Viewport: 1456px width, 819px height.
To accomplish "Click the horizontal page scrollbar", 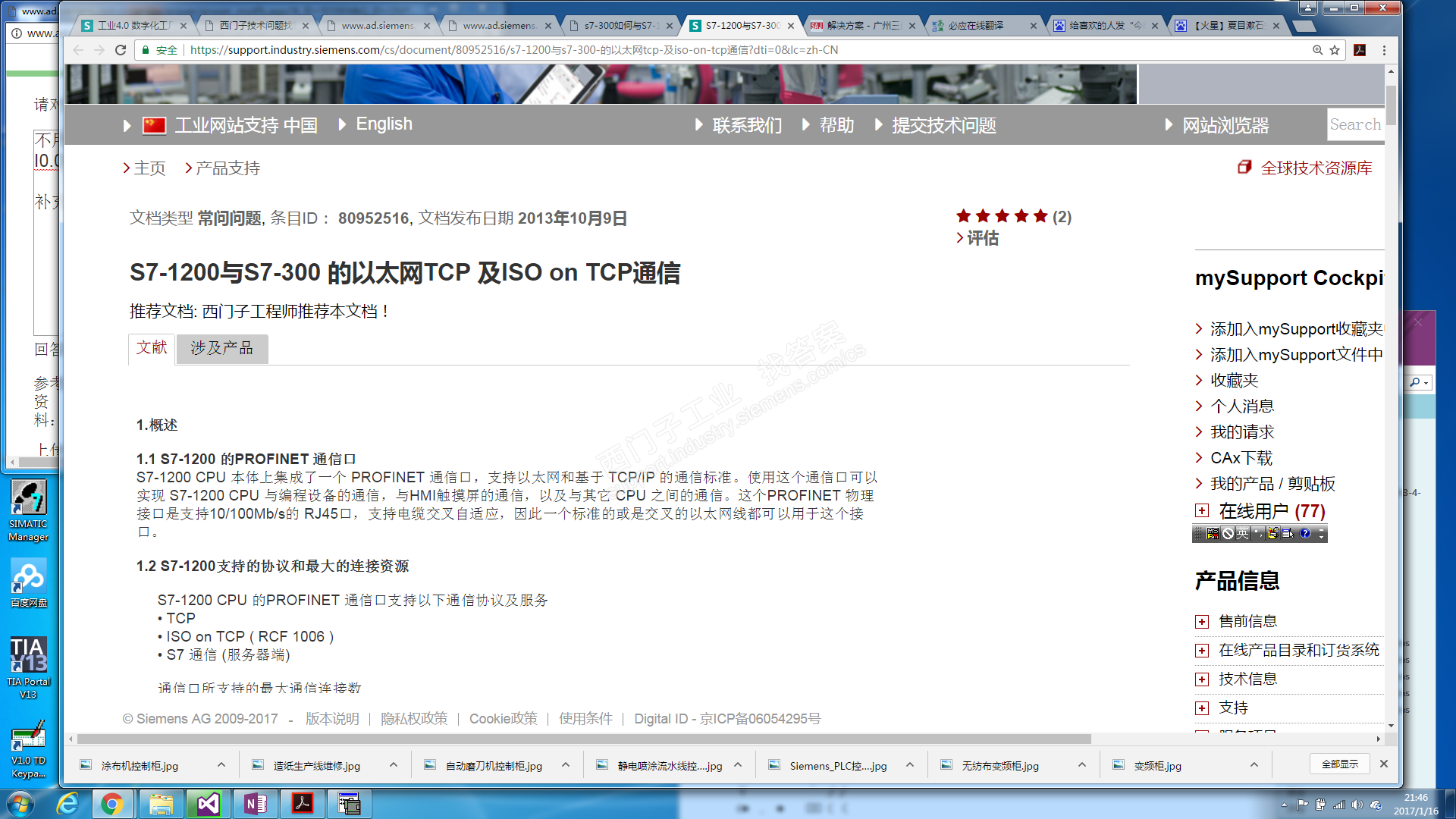I will pos(584,739).
